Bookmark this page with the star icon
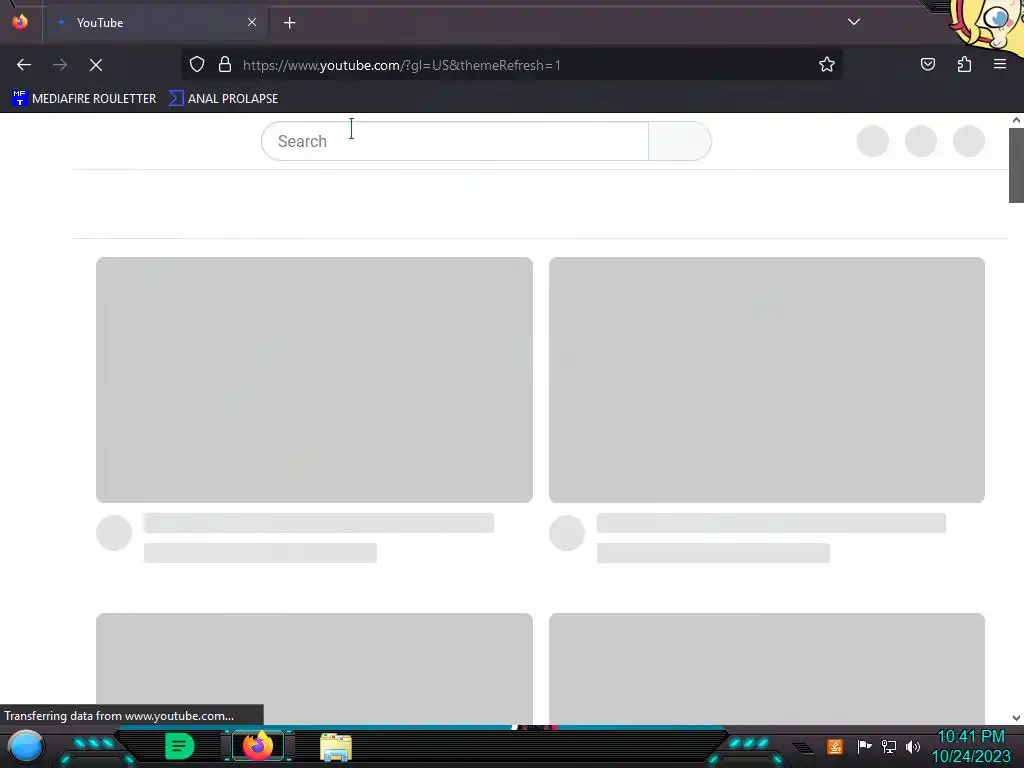 click(827, 64)
